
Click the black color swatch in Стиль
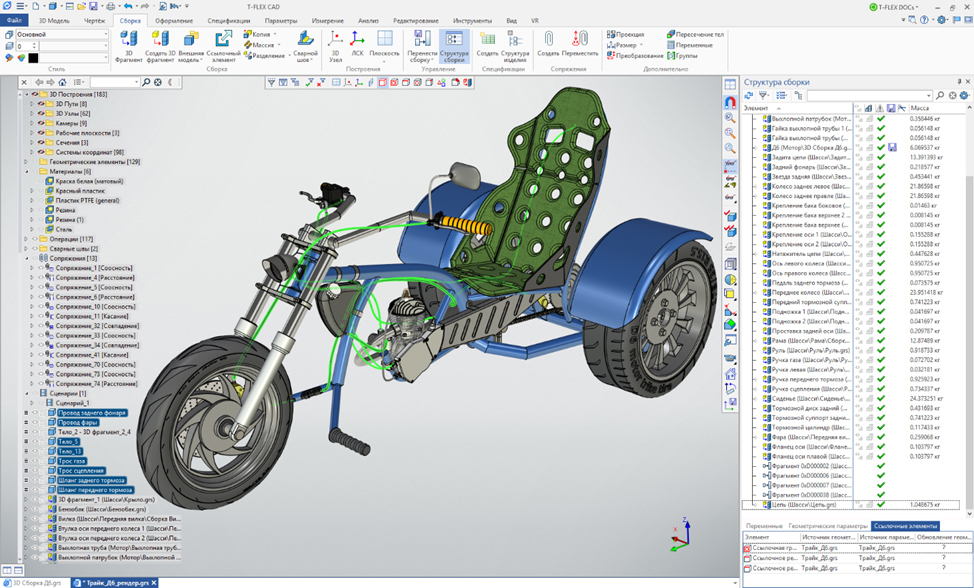33,58
